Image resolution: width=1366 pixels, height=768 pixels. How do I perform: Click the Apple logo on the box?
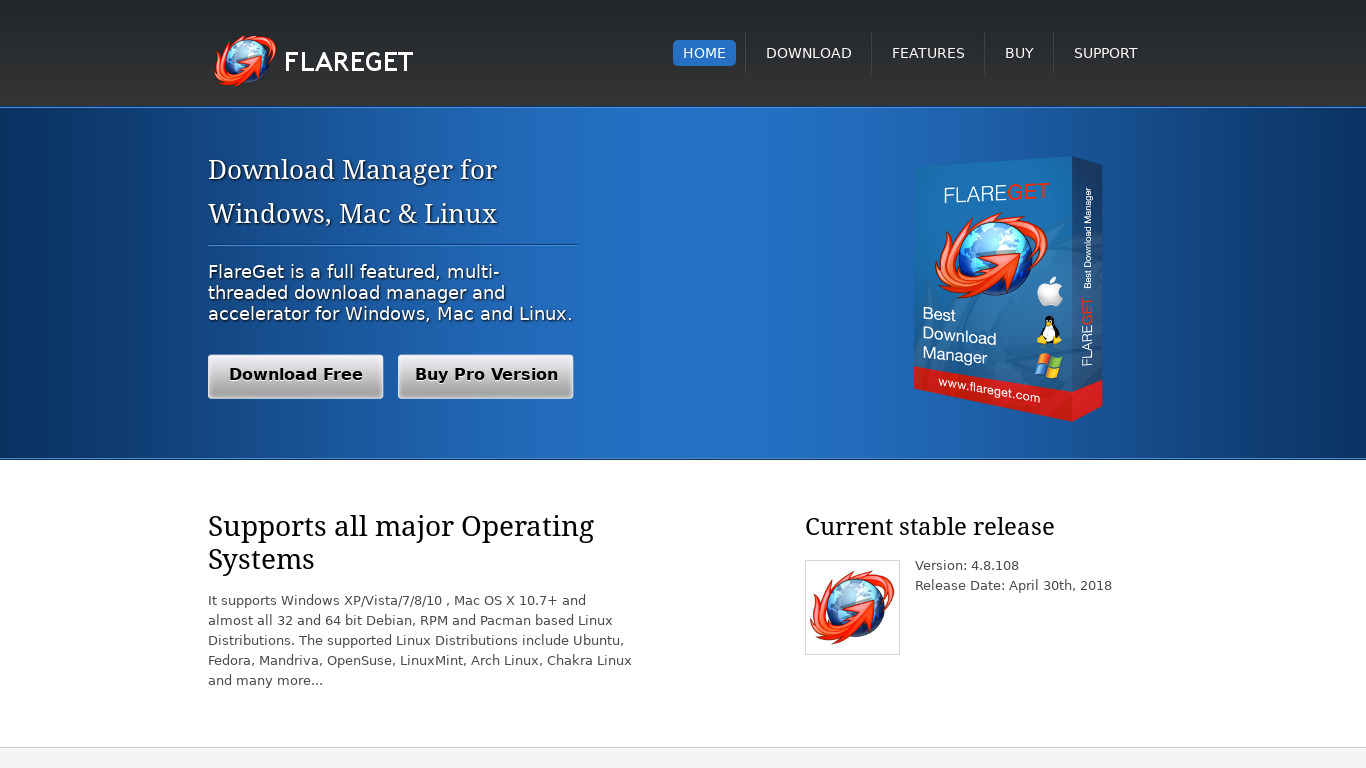[x=1050, y=291]
